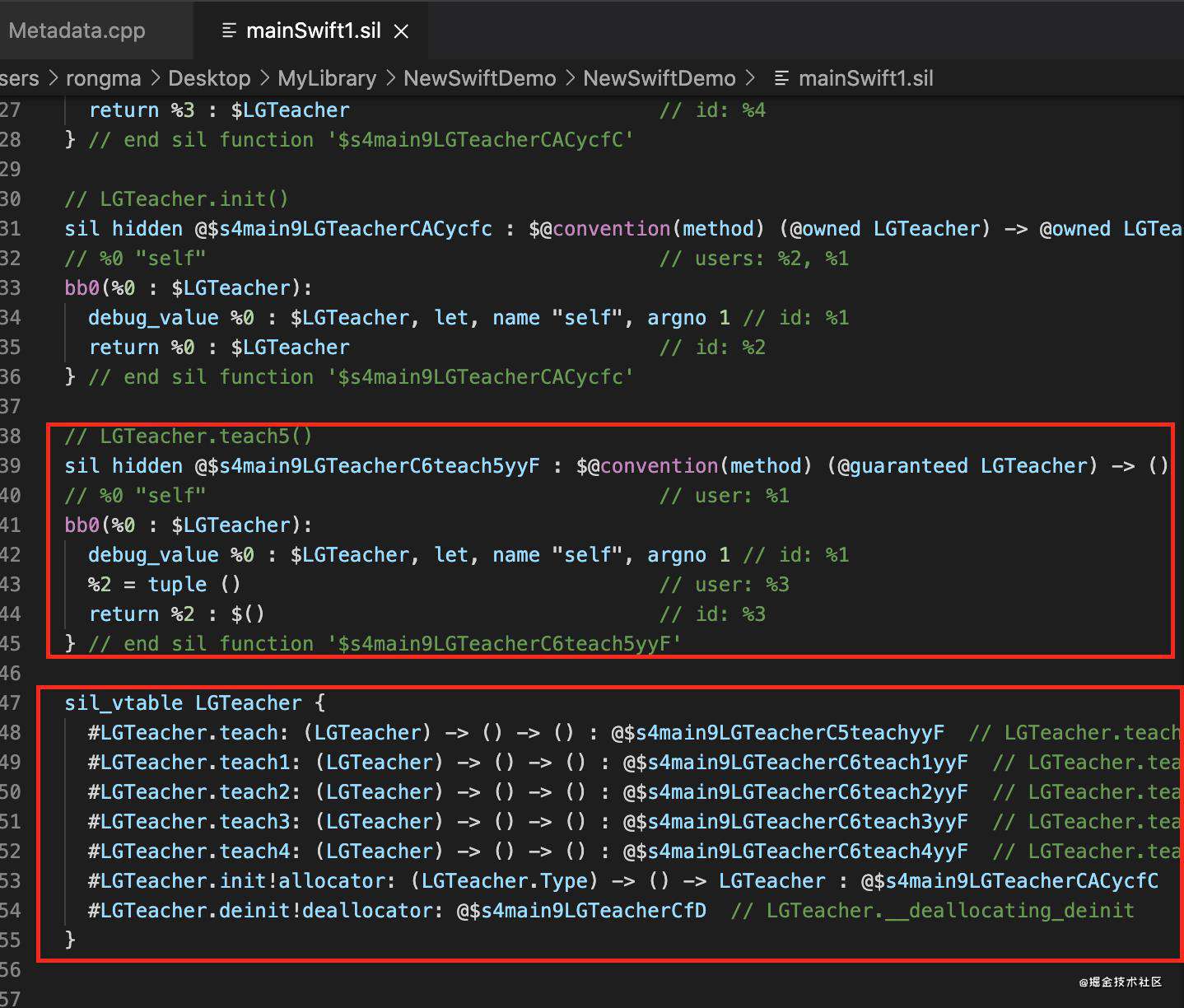Click '#LGTeacher.init!allocator:' vtable entry
The height and width of the screenshot is (1008, 1184).
242,880
